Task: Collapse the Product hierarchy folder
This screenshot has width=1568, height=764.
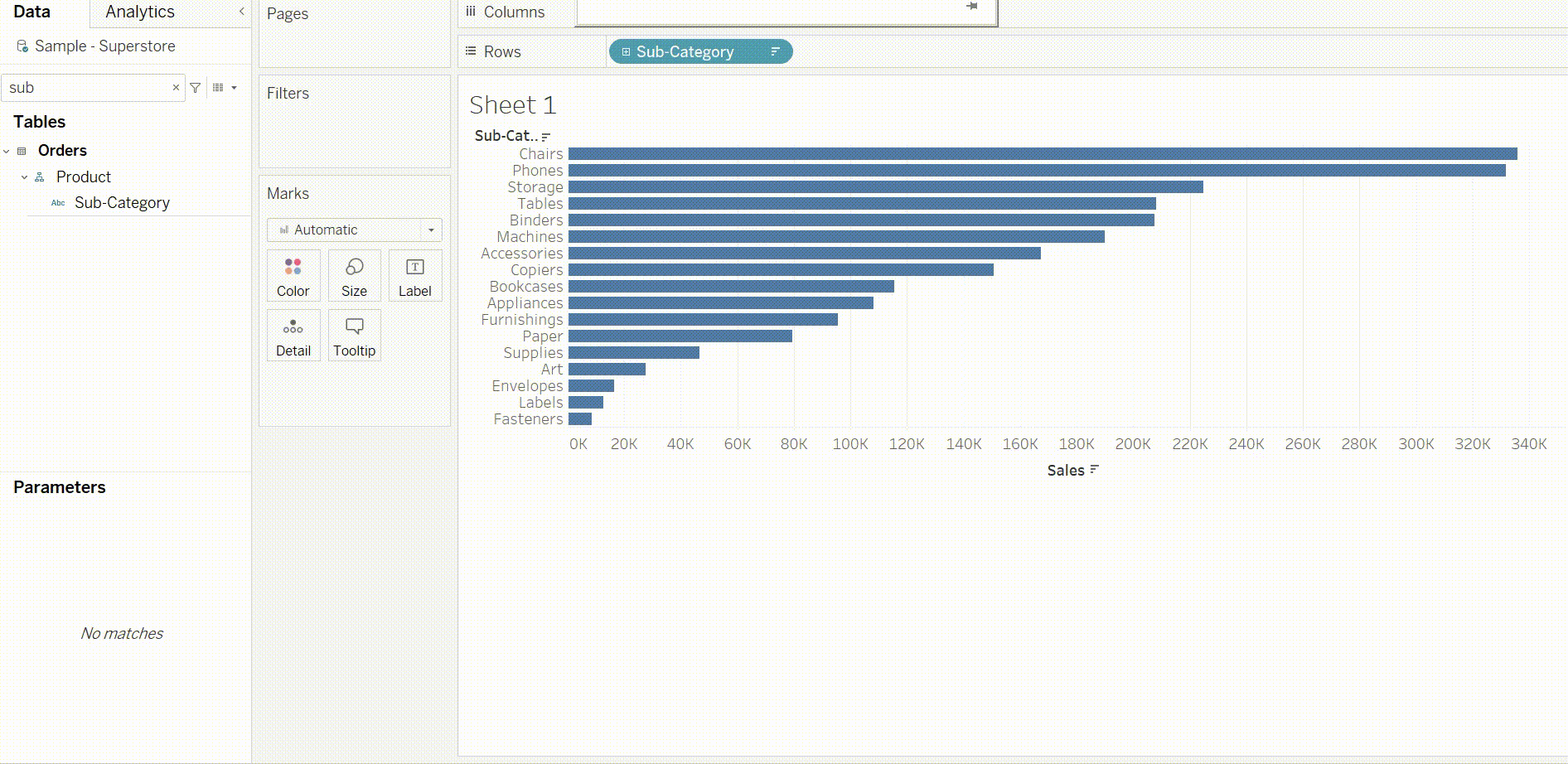Action: point(24,177)
